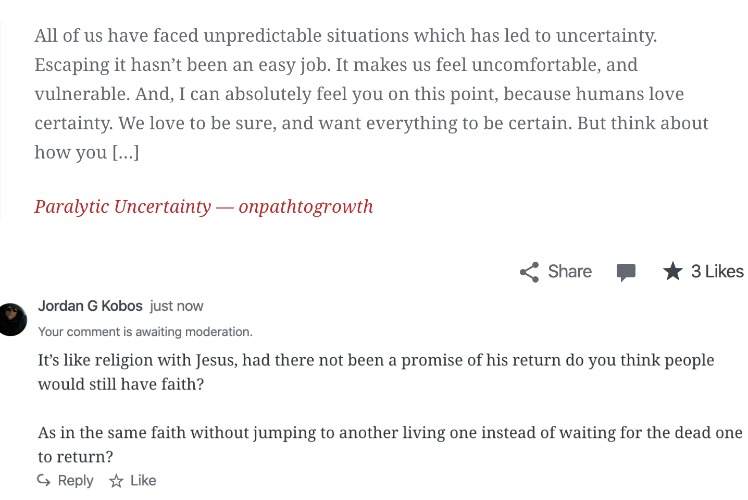Viewport: 748px width, 500px height.
Task: Click the "just now" comment timestamp
Action: (x=177, y=306)
